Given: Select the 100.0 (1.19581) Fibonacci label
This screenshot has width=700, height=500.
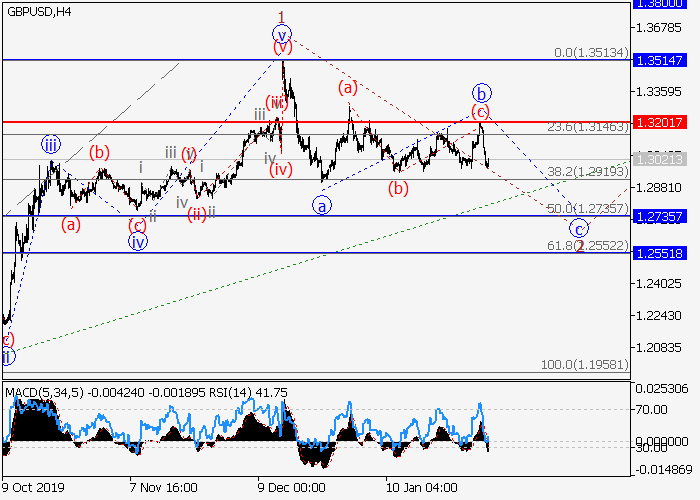Looking at the screenshot, I should point(584,366).
